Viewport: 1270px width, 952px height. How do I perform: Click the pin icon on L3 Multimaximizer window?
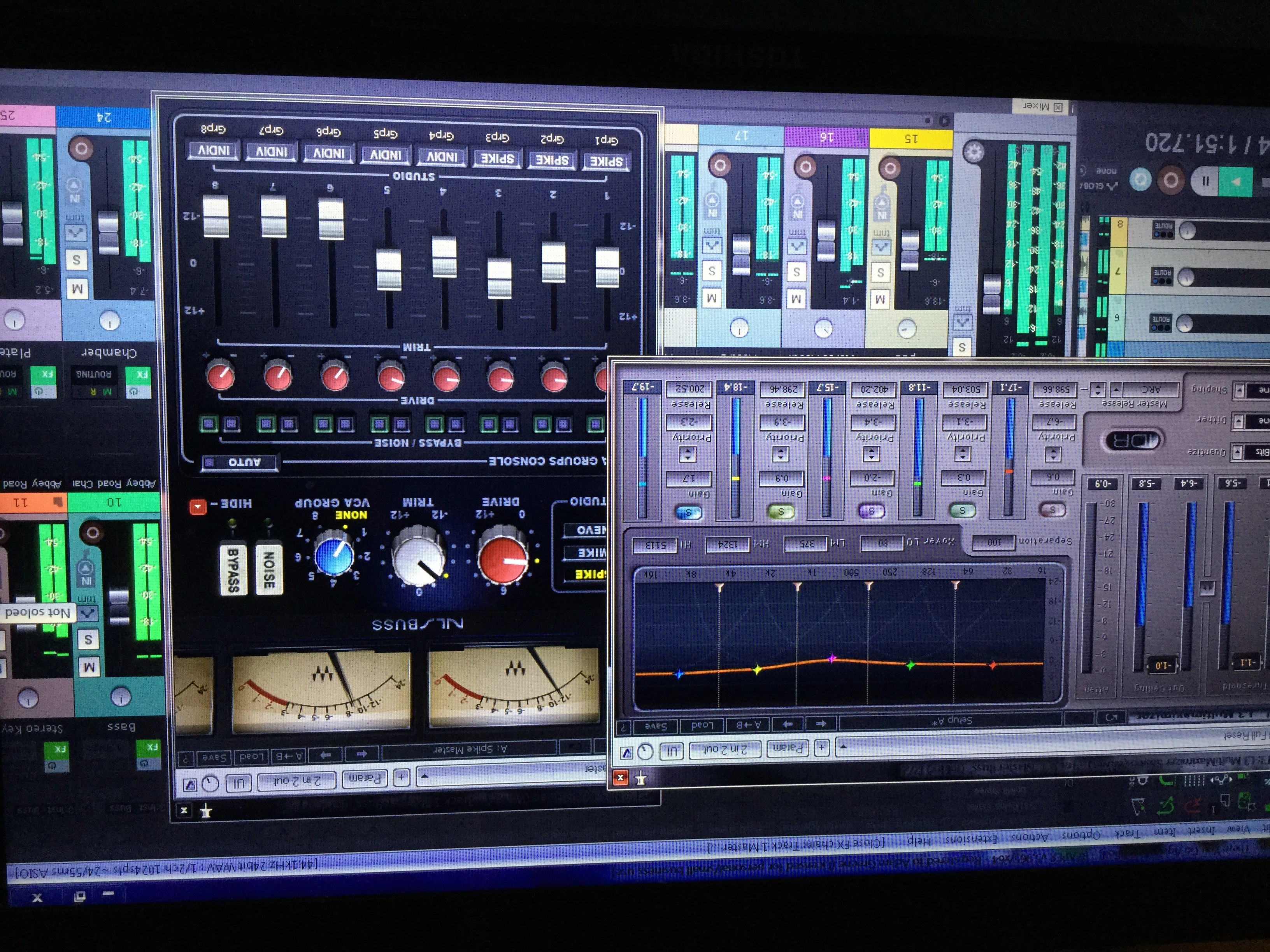pyautogui.click(x=641, y=778)
